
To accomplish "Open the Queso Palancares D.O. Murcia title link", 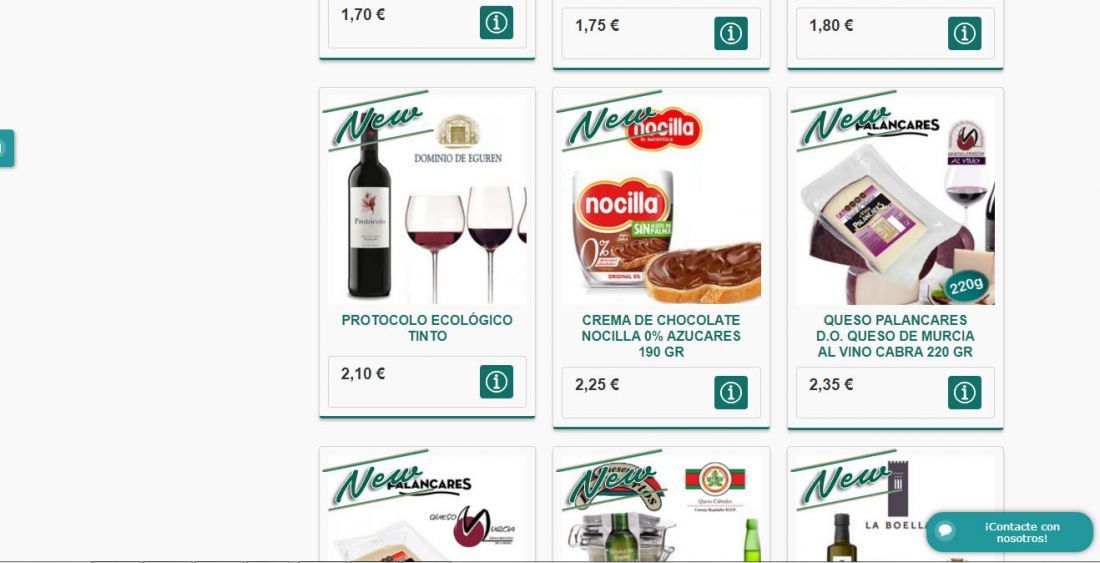I will coord(895,336).
